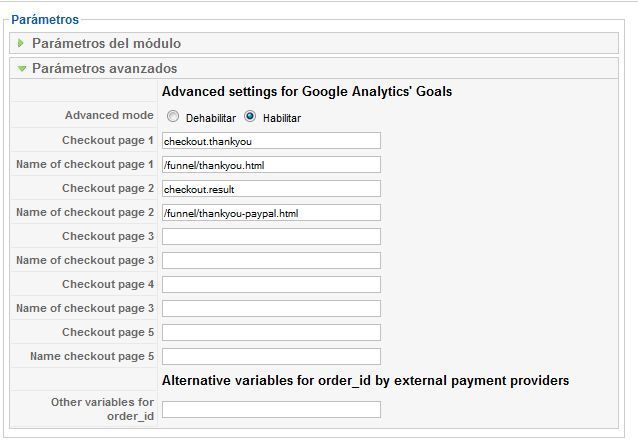Image resolution: width=638 pixels, height=448 pixels.
Task: Click the empty Checkout page 3 field
Action: (271, 237)
